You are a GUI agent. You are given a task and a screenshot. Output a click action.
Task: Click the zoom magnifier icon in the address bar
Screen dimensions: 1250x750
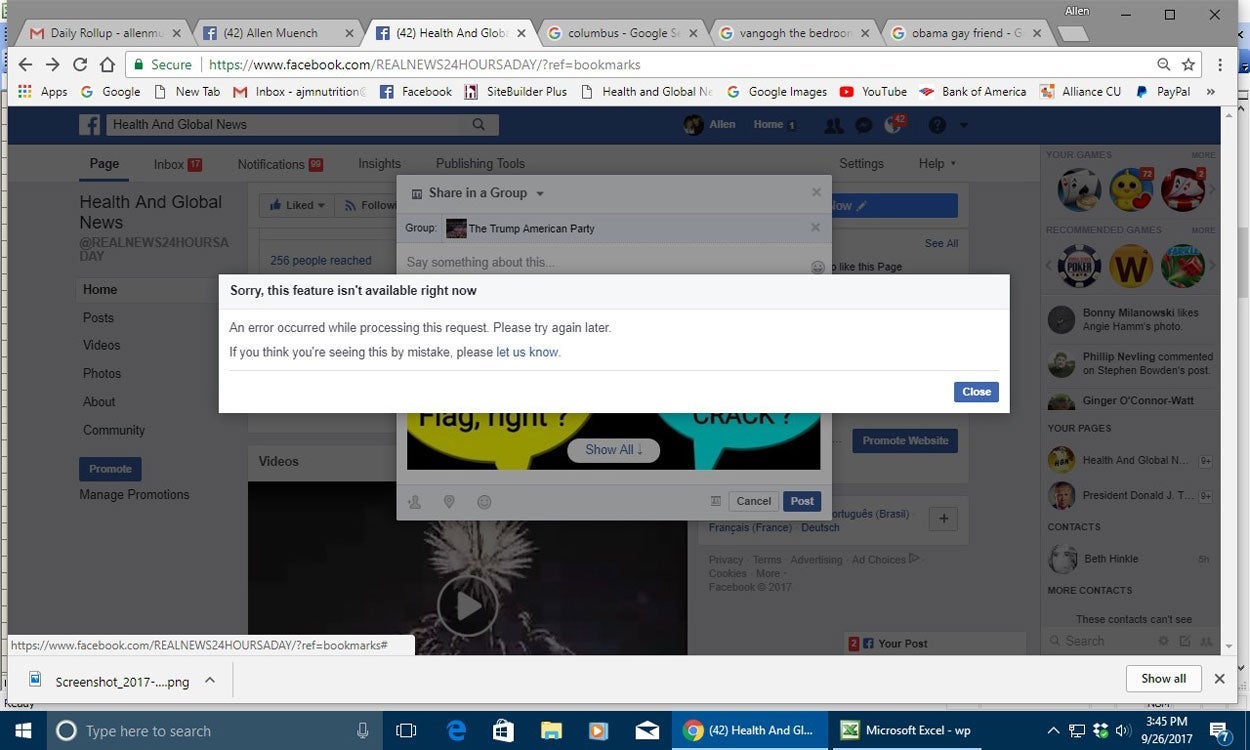click(1163, 65)
